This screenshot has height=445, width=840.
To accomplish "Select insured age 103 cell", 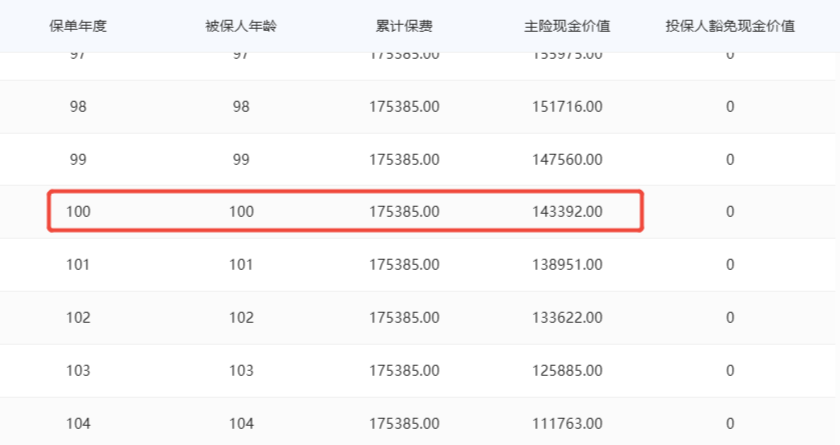I will [241, 371].
